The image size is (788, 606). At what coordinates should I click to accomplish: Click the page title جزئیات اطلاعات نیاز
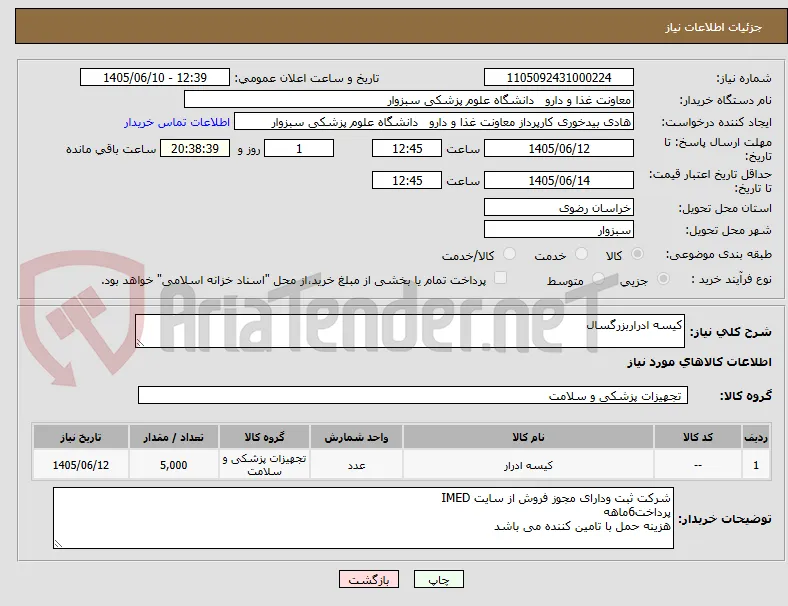coord(714,27)
